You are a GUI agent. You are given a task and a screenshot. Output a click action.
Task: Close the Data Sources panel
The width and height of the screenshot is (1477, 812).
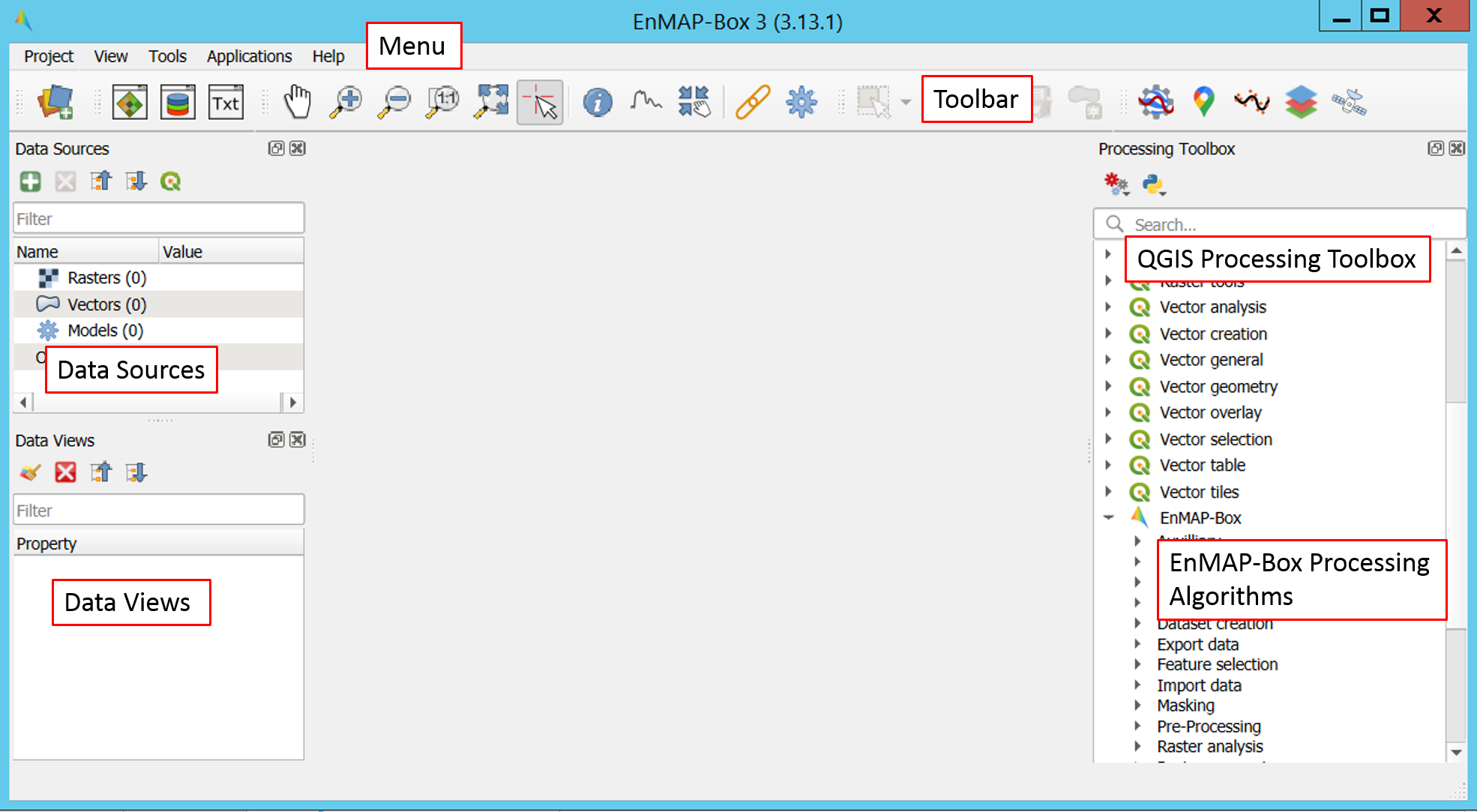click(x=298, y=148)
